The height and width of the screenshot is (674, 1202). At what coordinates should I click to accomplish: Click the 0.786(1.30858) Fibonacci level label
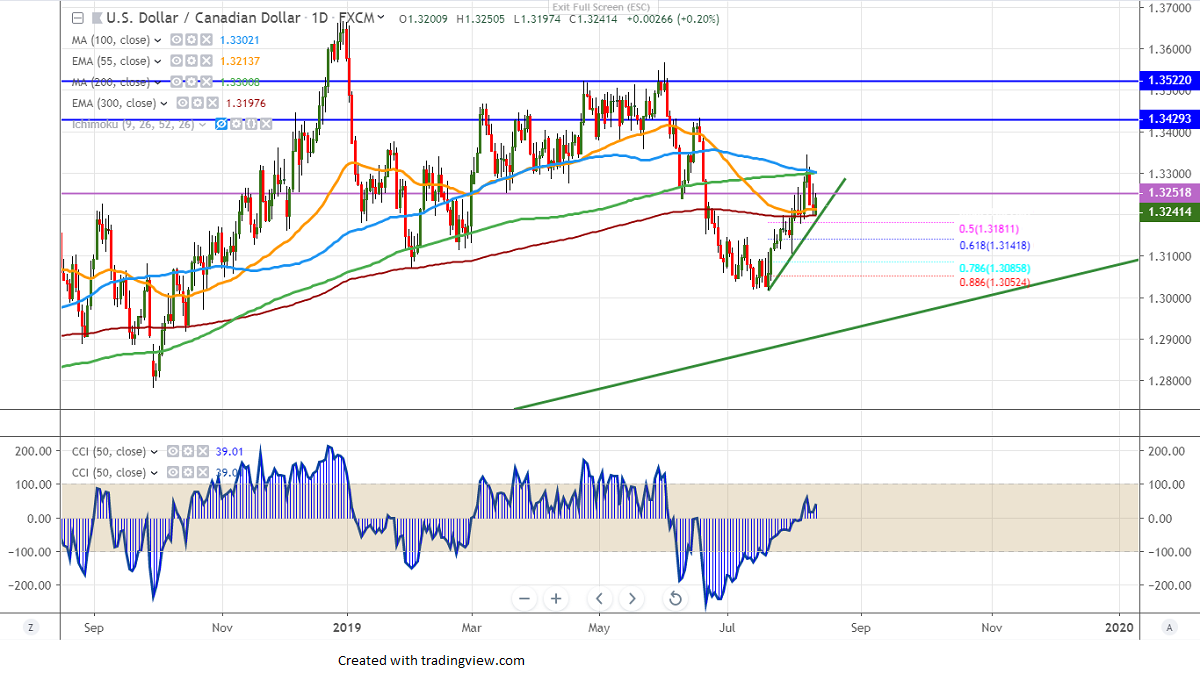(995, 268)
